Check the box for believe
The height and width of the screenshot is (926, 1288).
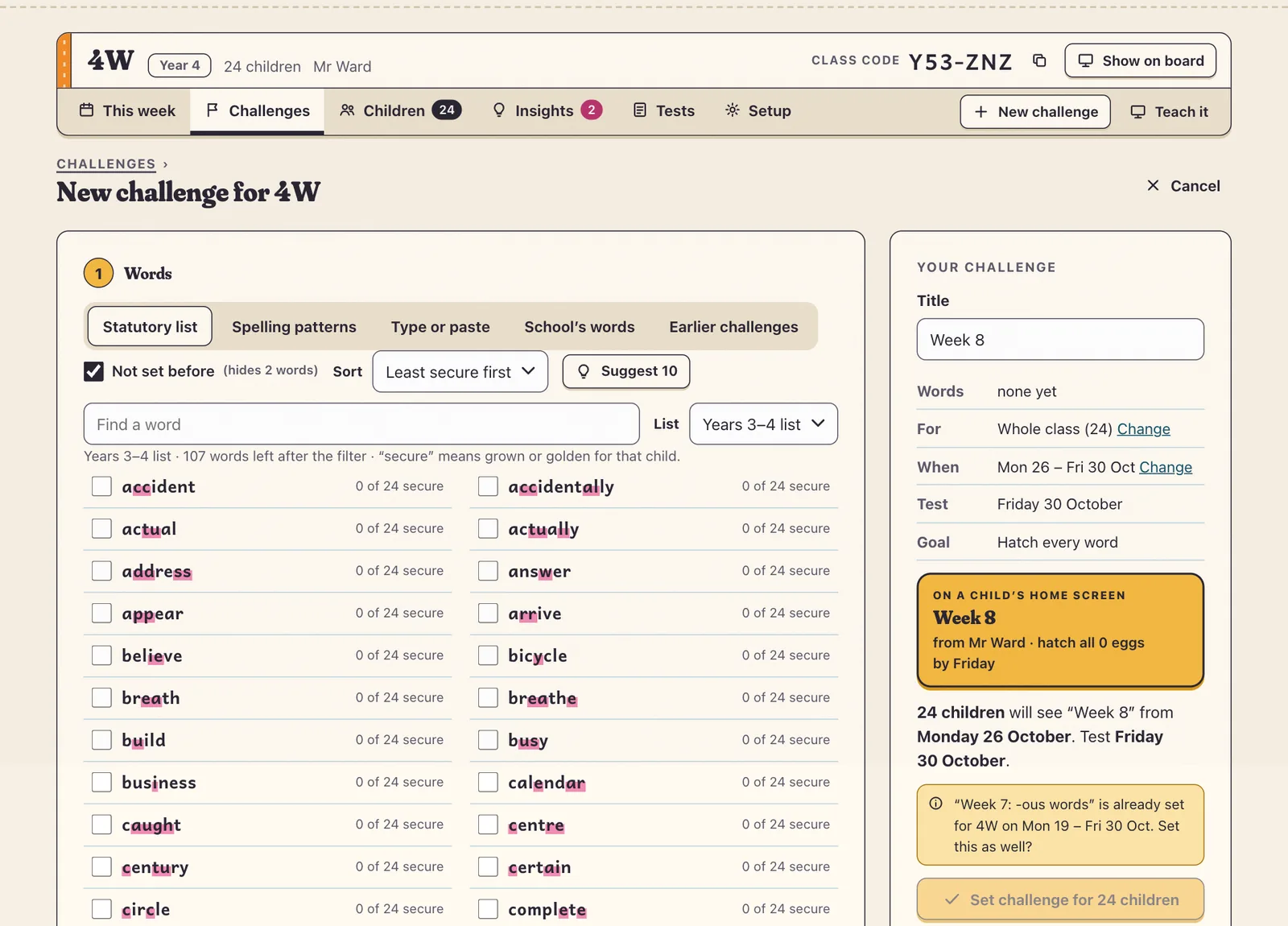tap(101, 655)
